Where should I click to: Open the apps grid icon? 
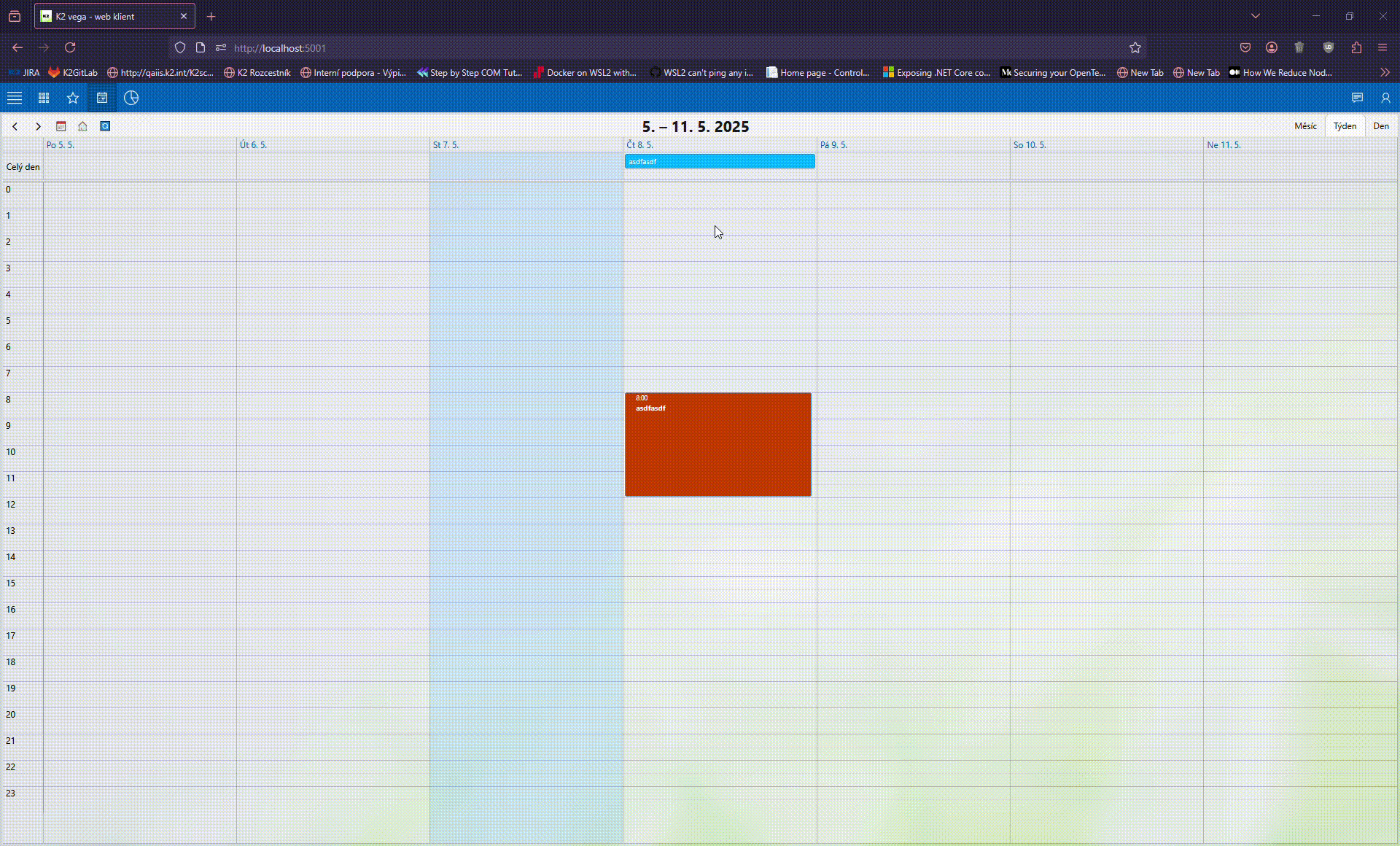(44, 98)
